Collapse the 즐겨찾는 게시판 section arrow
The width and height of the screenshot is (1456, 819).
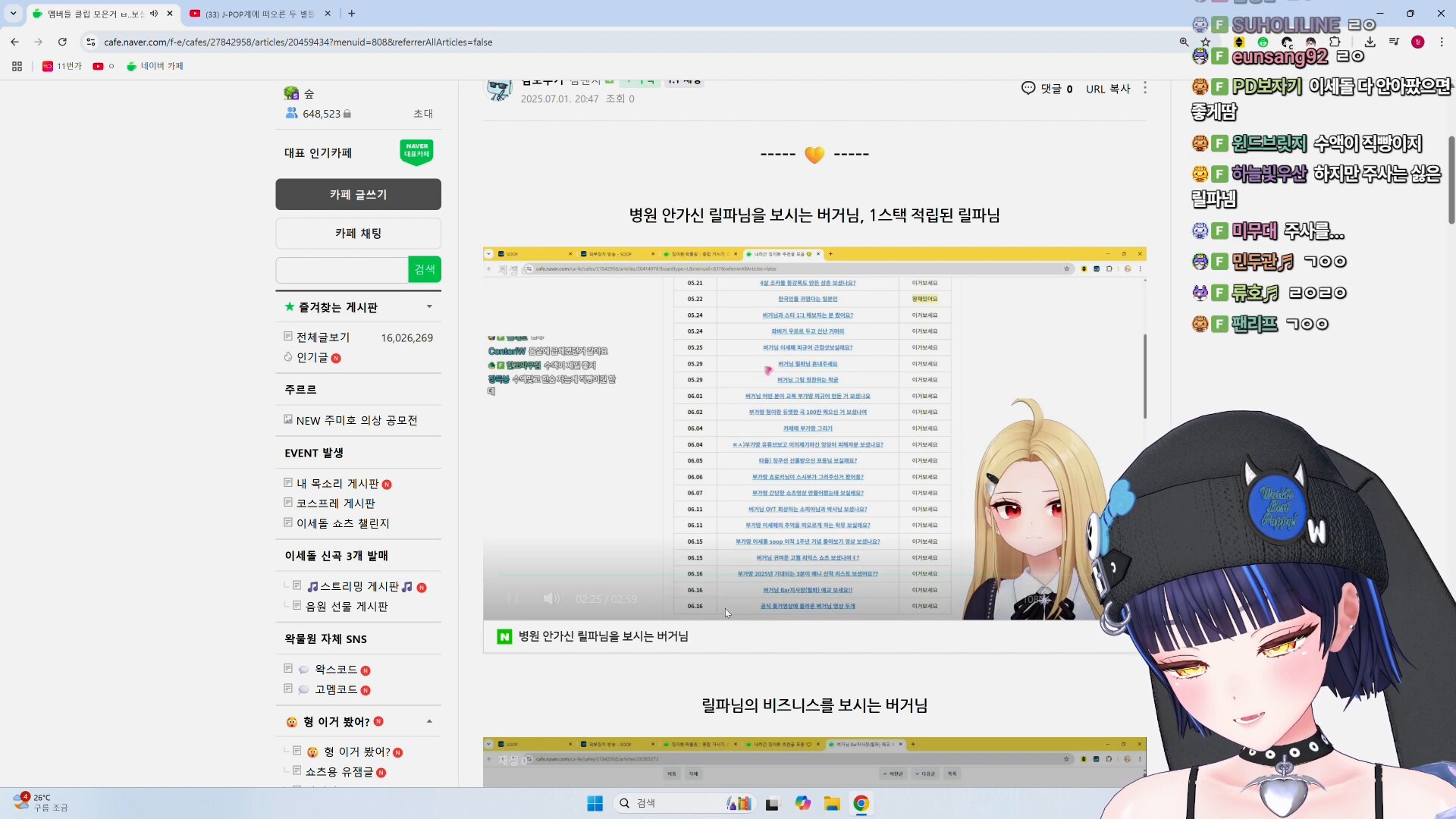(429, 307)
